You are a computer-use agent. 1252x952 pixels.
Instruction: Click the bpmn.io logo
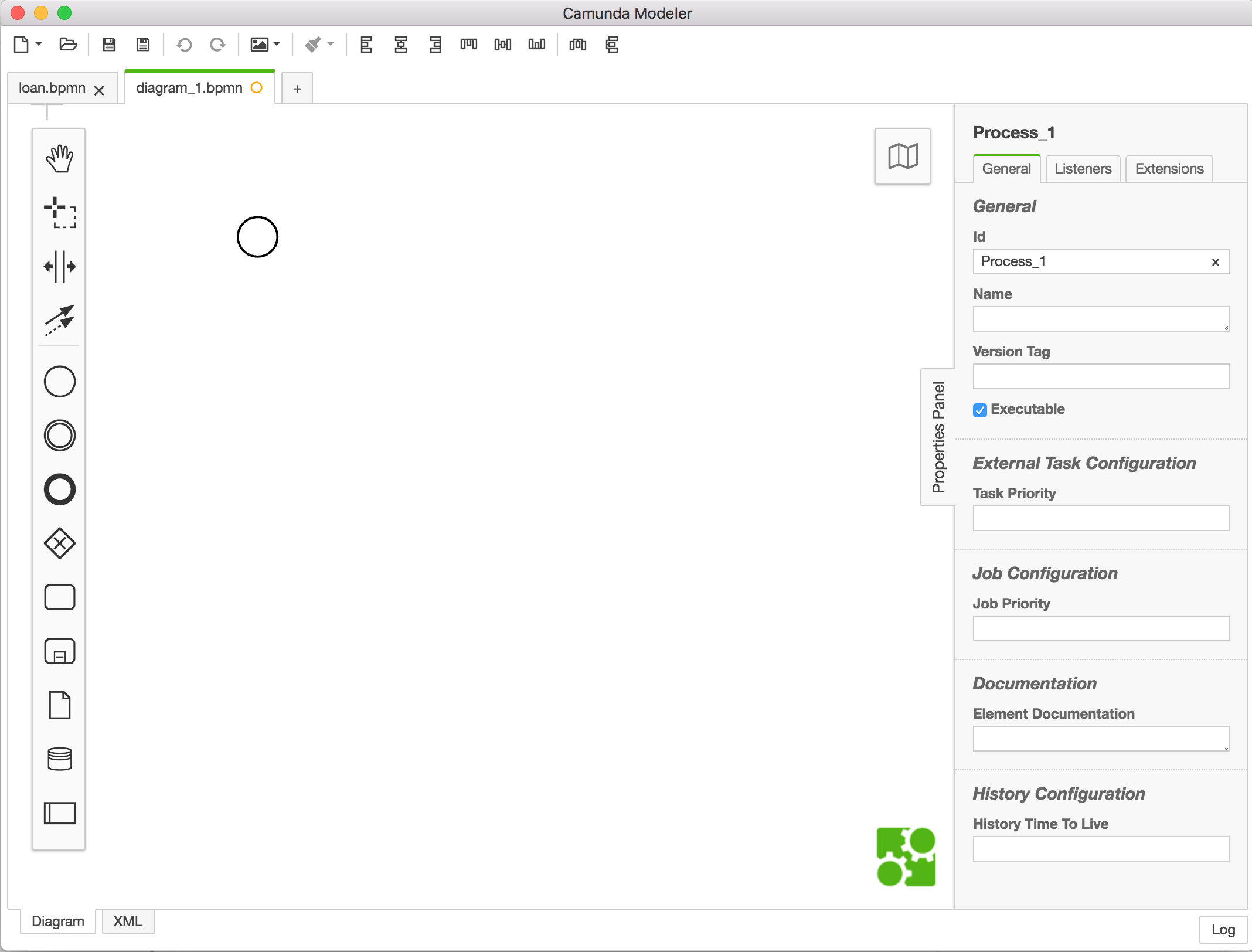coord(906,856)
